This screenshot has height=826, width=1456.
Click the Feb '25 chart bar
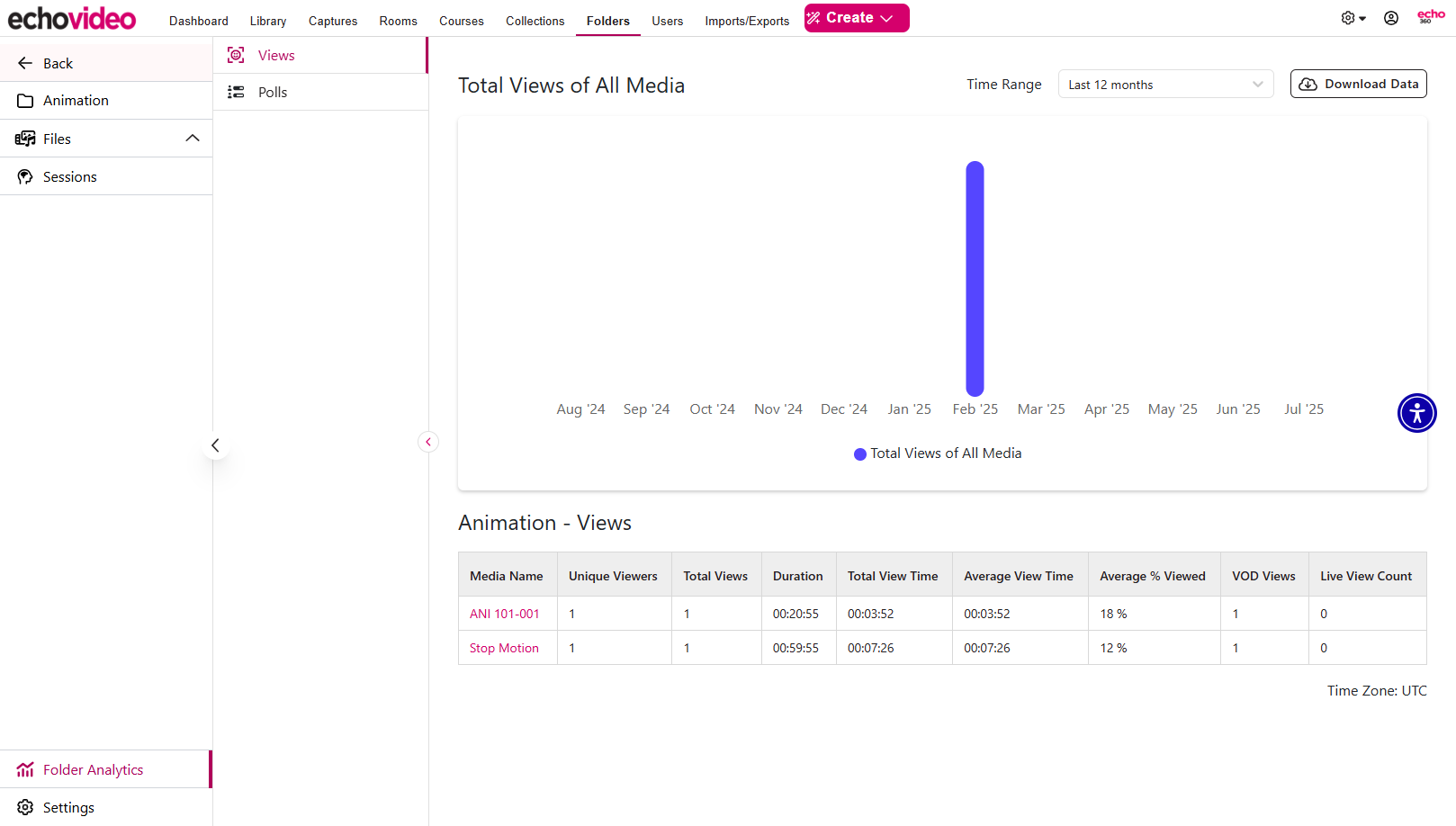[975, 279]
